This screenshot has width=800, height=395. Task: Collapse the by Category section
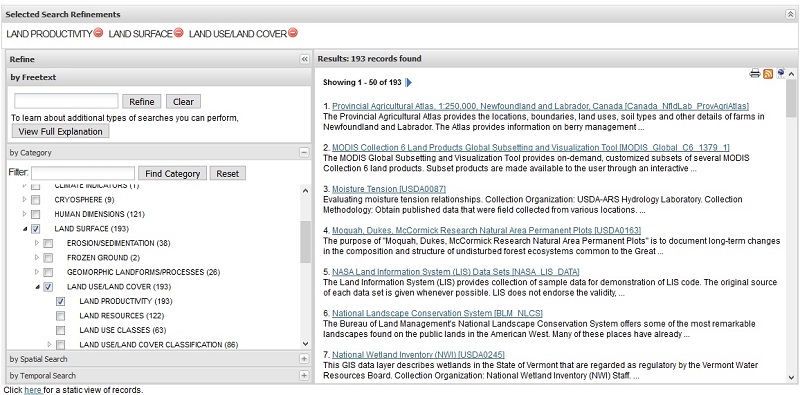pyautogui.click(x=304, y=153)
